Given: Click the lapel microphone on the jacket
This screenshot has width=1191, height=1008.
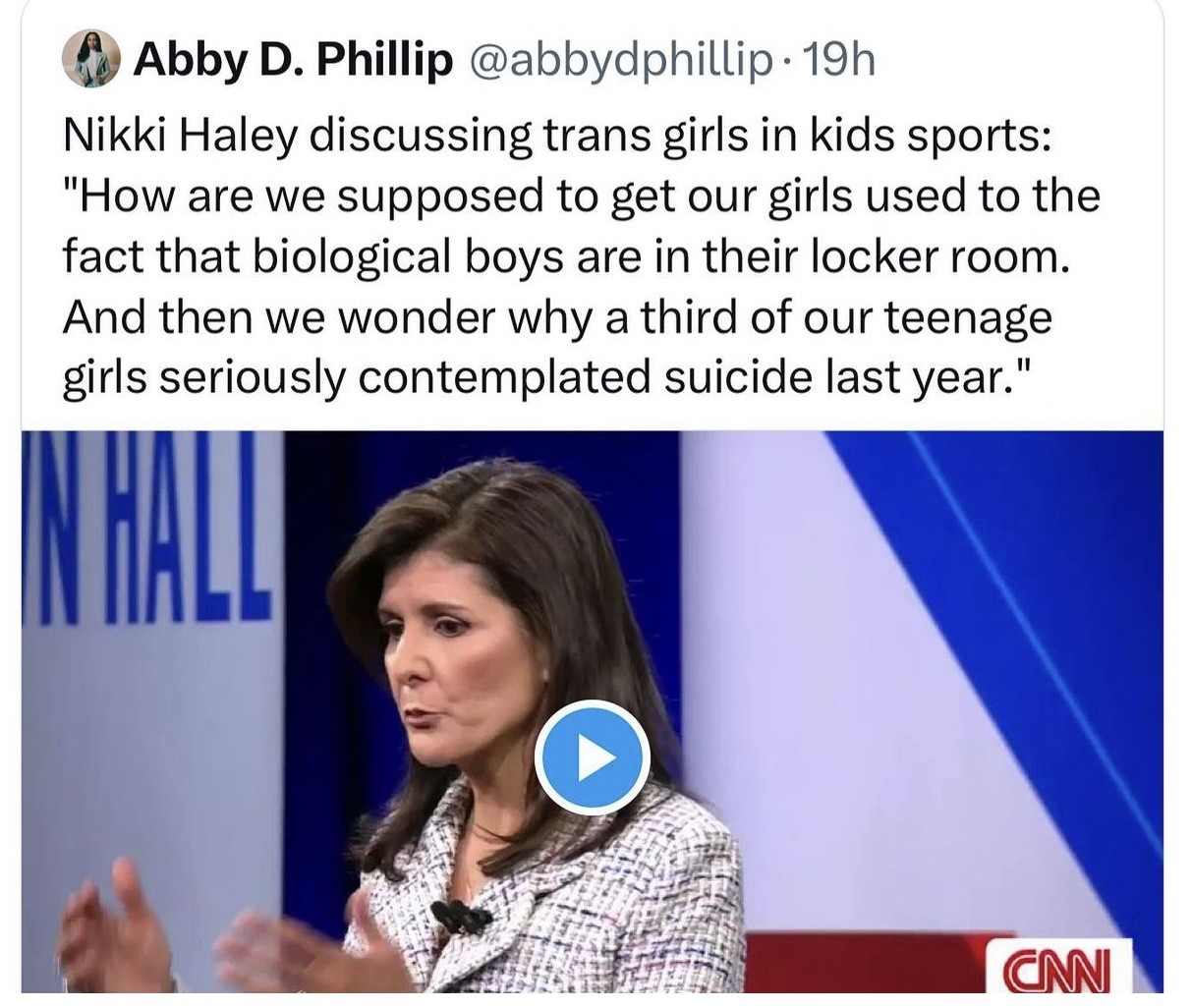Looking at the screenshot, I should coord(458,917).
